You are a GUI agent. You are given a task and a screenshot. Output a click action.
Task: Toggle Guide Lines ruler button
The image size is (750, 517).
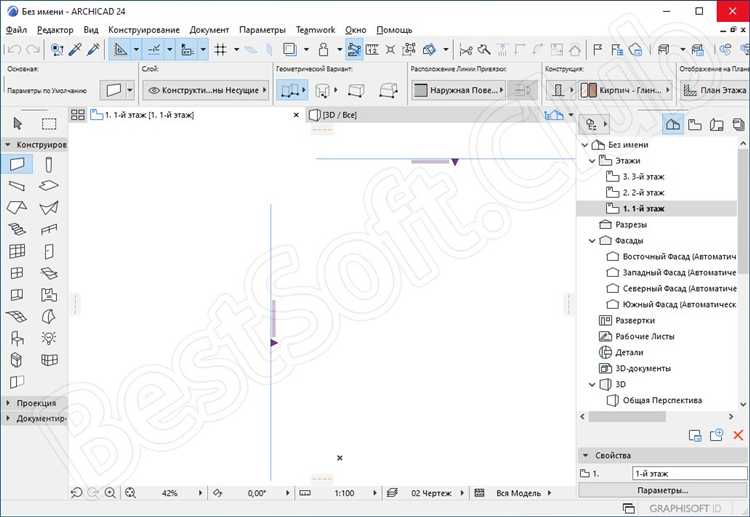click(121, 49)
